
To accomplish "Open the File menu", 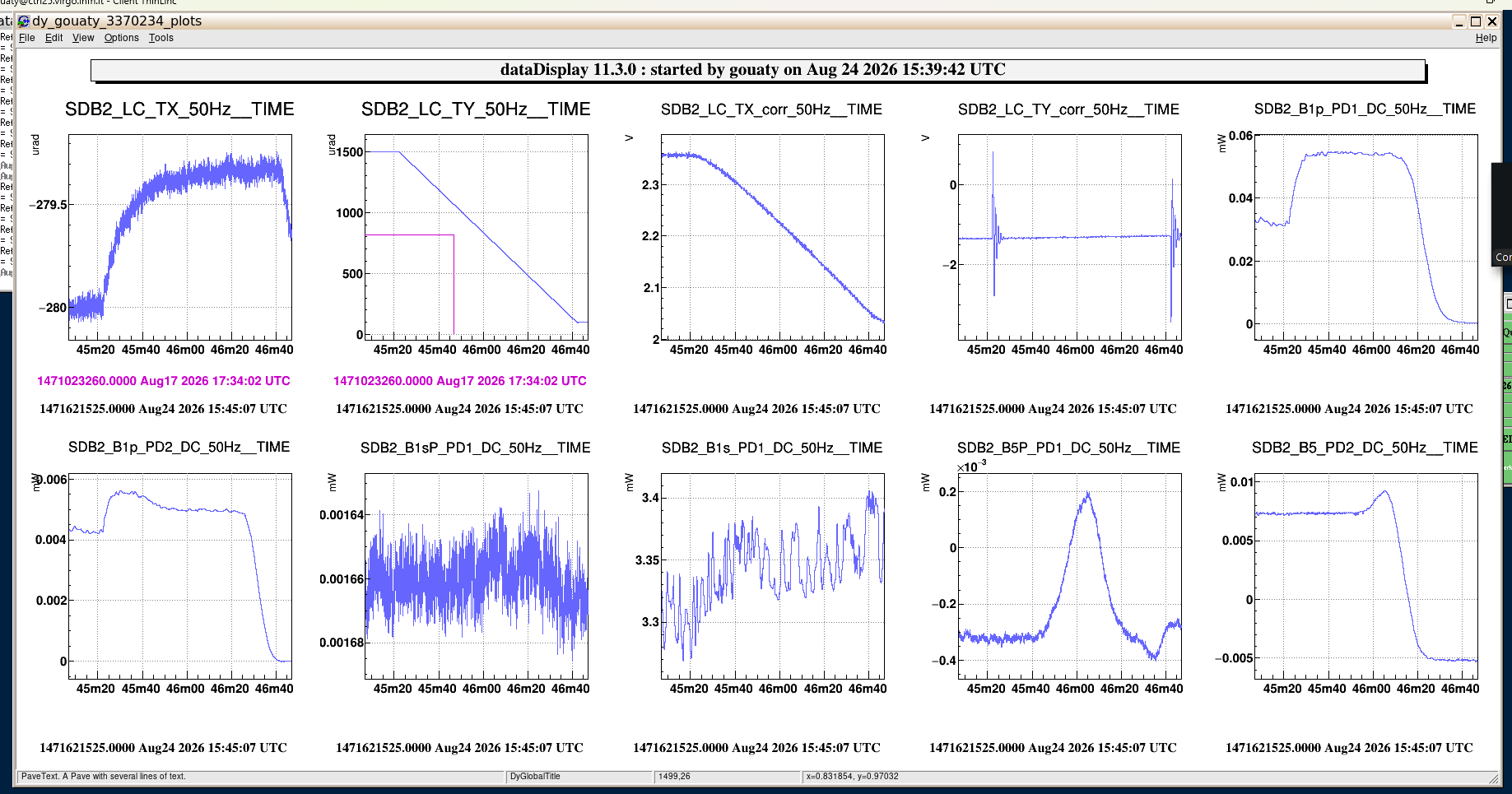I will pyautogui.click(x=26, y=38).
